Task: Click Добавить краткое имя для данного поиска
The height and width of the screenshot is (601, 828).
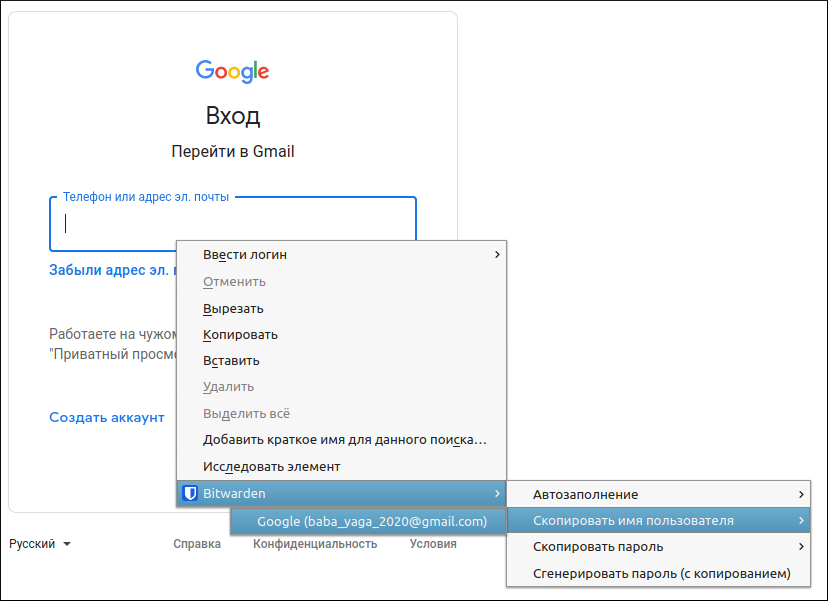Action: 344,440
